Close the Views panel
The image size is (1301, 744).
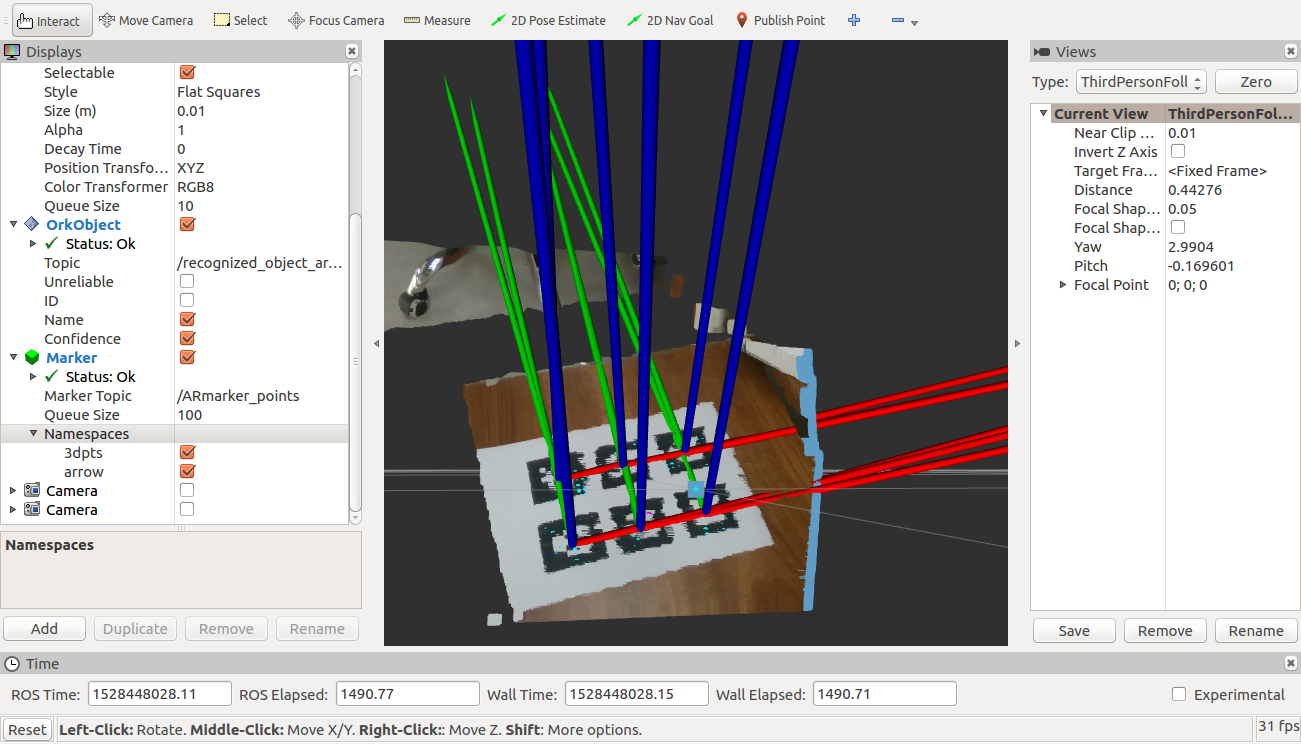(x=1291, y=51)
